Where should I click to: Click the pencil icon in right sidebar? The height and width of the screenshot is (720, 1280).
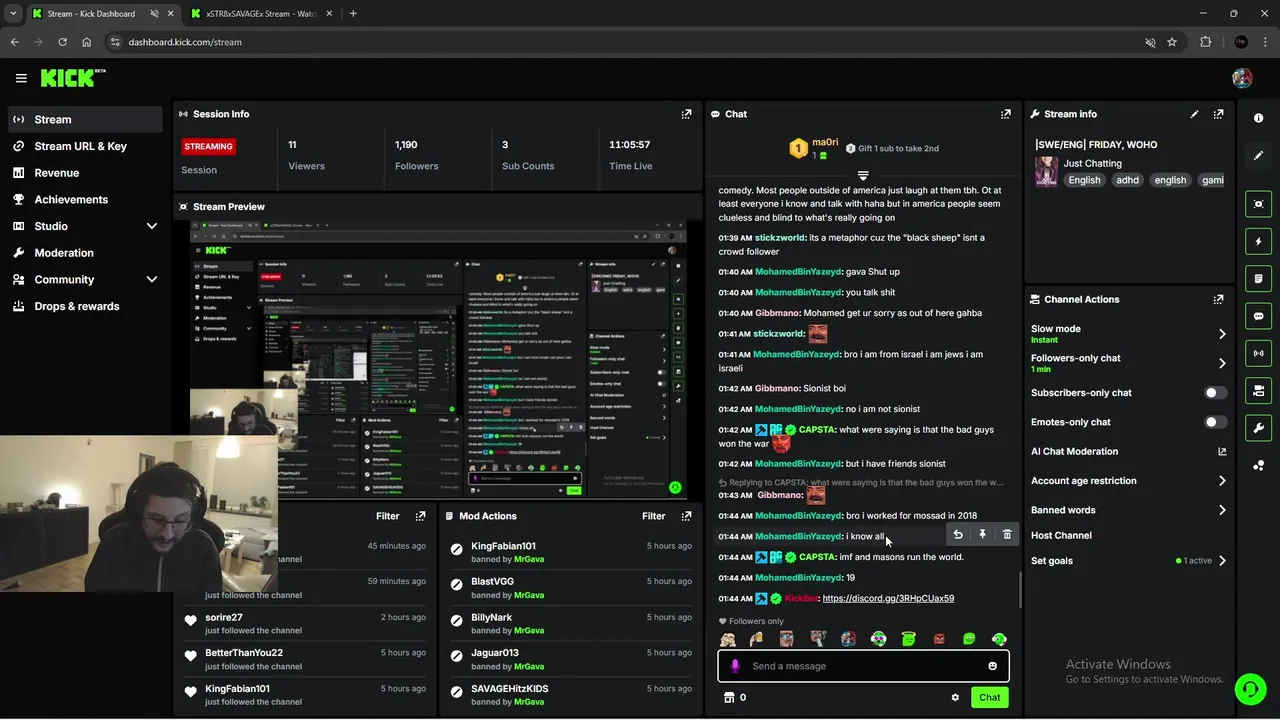tap(1258, 155)
